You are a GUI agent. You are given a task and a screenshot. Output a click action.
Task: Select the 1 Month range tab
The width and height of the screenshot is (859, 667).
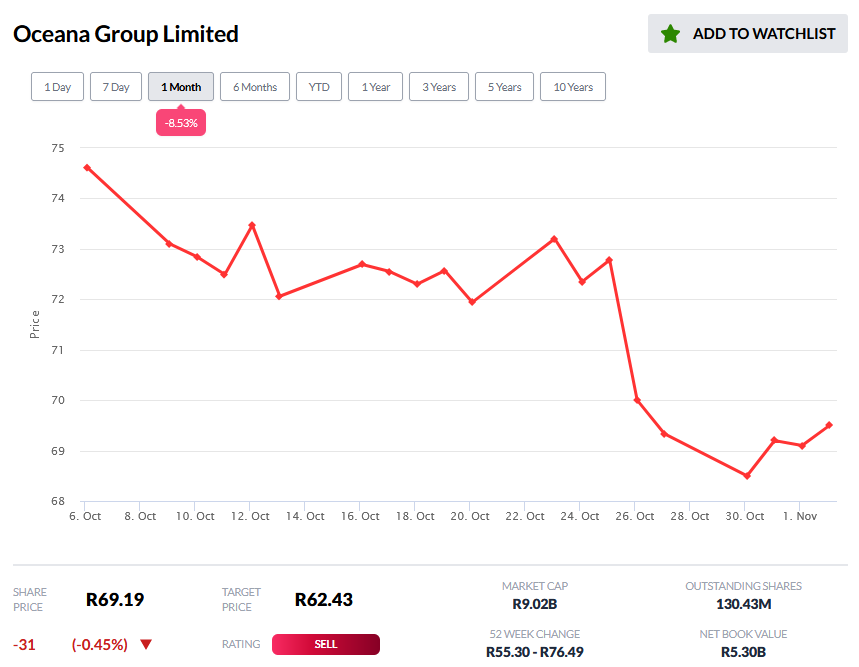(181, 87)
